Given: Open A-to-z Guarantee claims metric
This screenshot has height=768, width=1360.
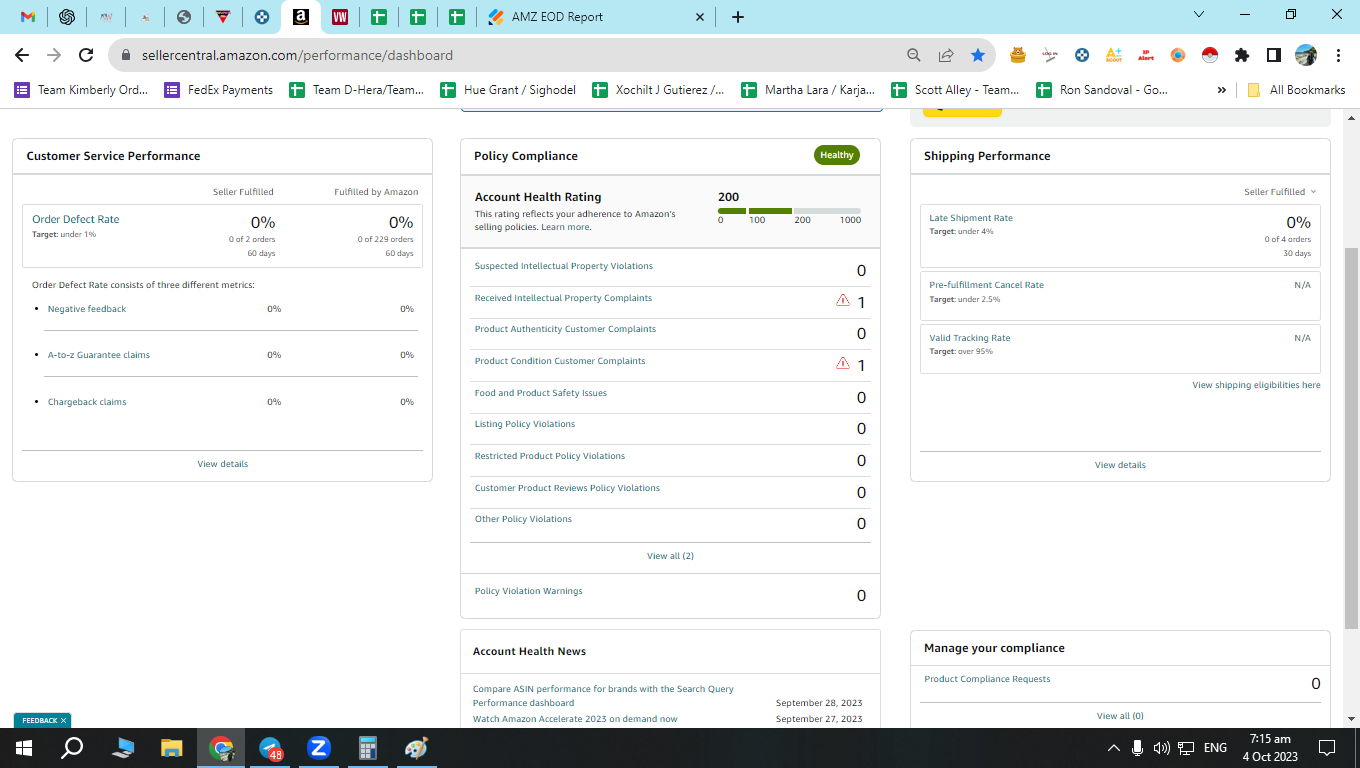Looking at the screenshot, I should pos(99,355).
